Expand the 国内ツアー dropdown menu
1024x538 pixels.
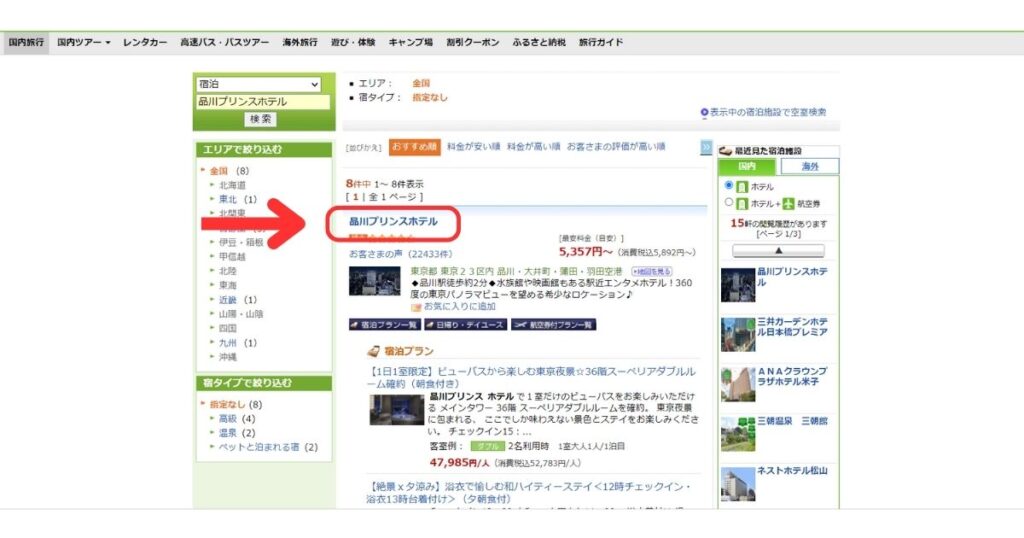84,42
